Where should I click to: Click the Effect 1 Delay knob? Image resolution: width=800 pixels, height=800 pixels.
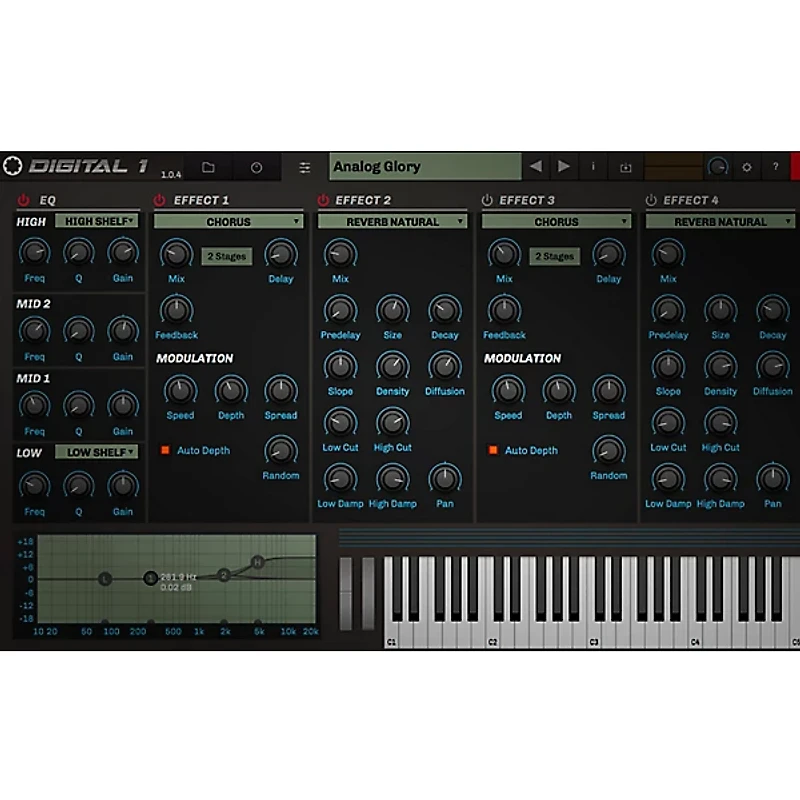281,254
